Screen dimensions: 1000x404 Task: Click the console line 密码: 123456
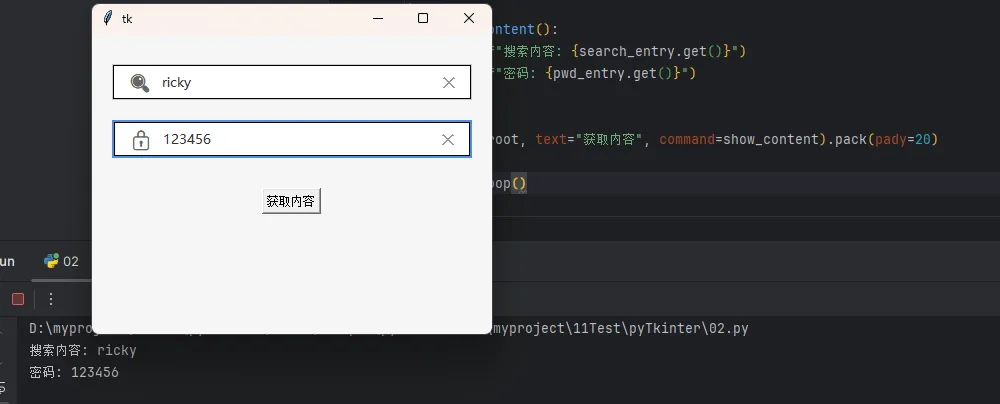point(74,372)
